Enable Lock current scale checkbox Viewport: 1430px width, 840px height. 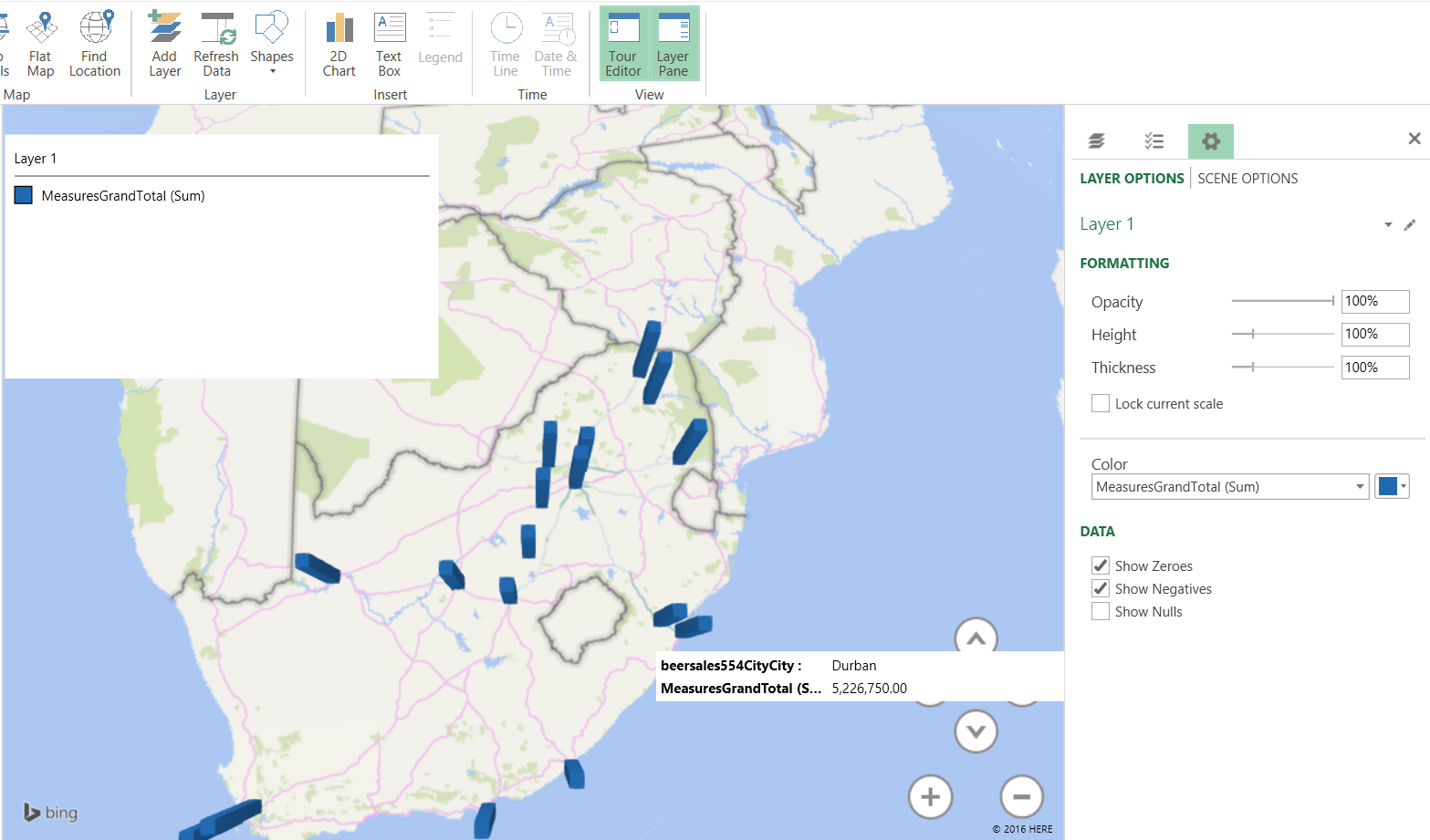[x=1101, y=403]
